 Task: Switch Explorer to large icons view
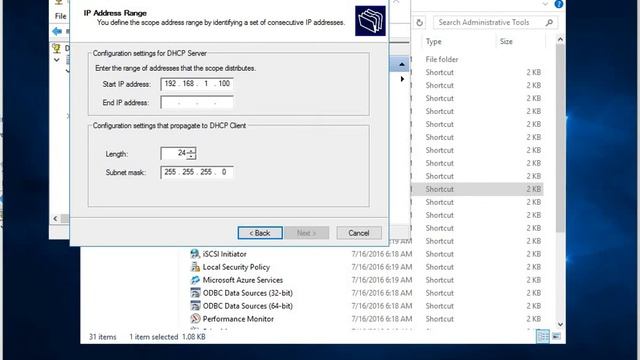coord(556,336)
